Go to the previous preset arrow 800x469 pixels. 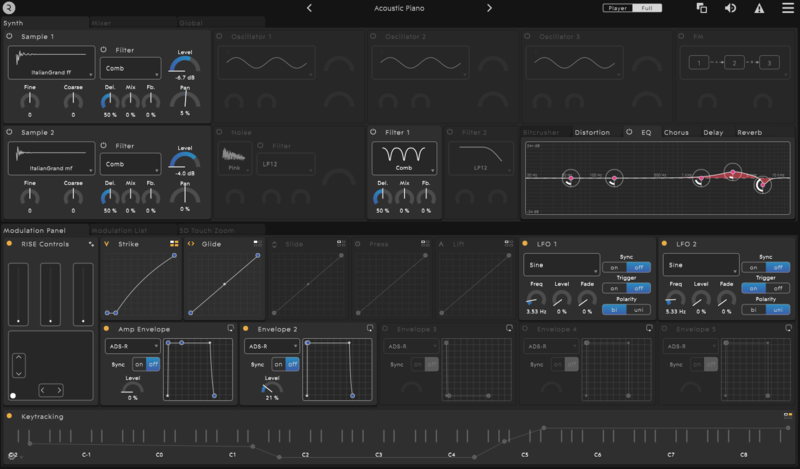(x=309, y=8)
